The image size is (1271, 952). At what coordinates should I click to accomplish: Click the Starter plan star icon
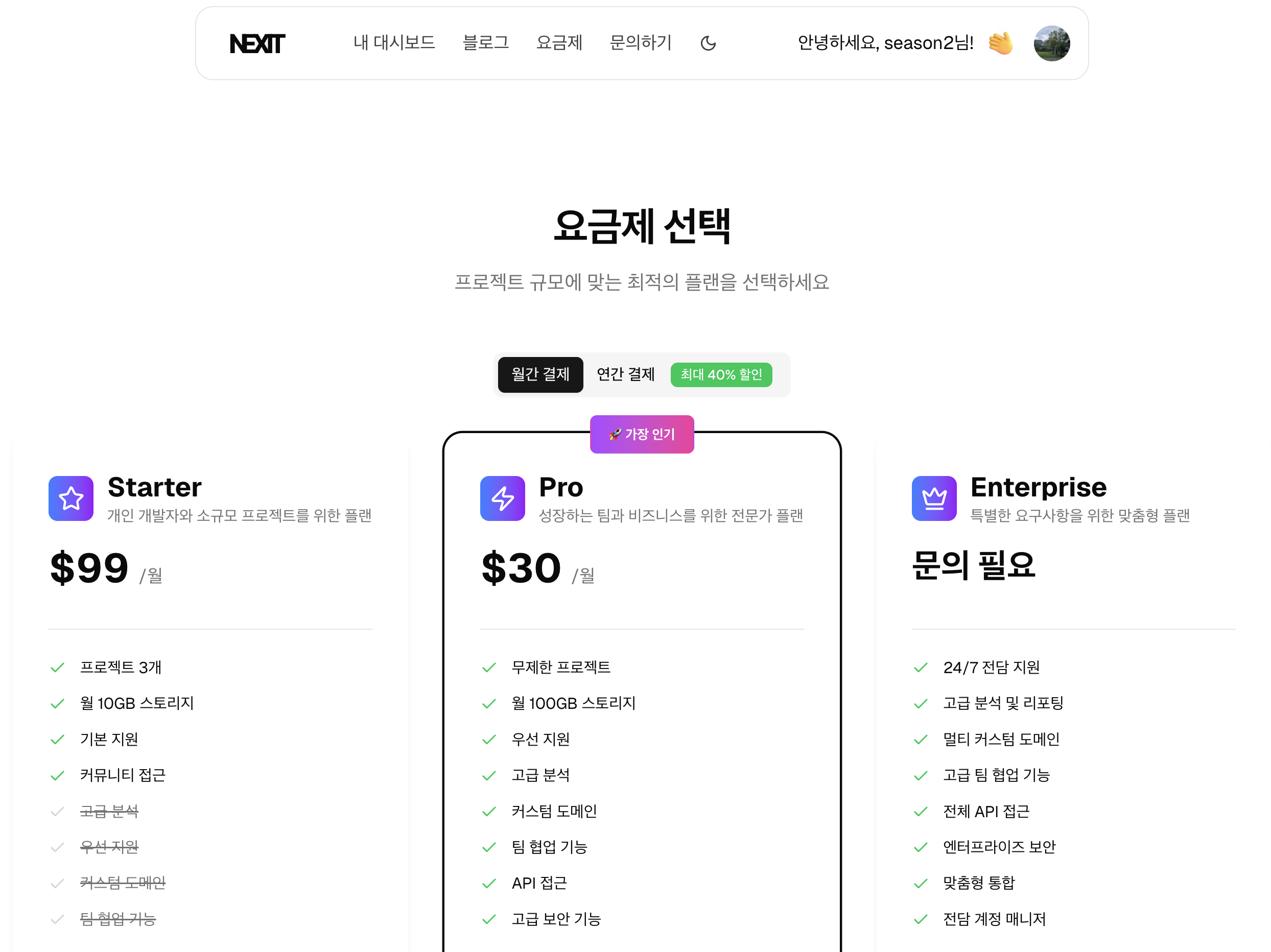pos(70,498)
